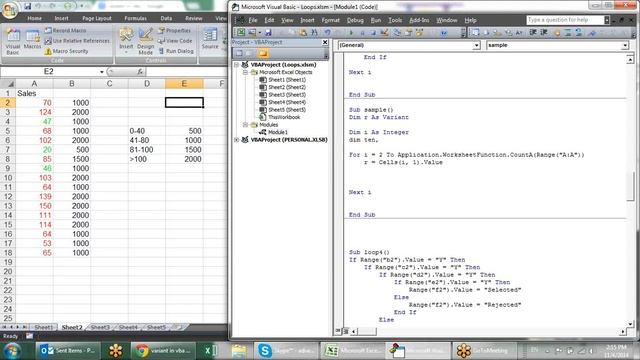Open the Format menu in VBA editor
Image resolution: width=640 pixels, height=360 pixels.
[x=330, y=20]
